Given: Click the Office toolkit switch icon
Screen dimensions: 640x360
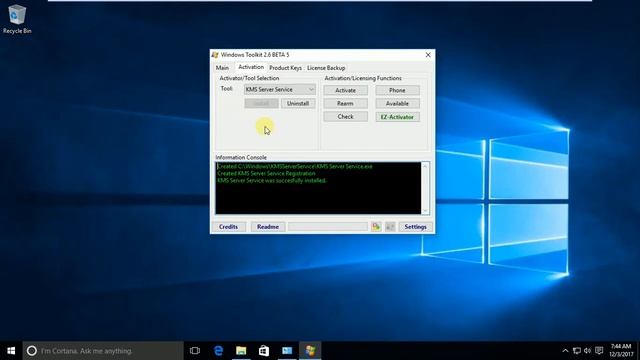Looking at the screenshot, I should (x=376, y=227).
